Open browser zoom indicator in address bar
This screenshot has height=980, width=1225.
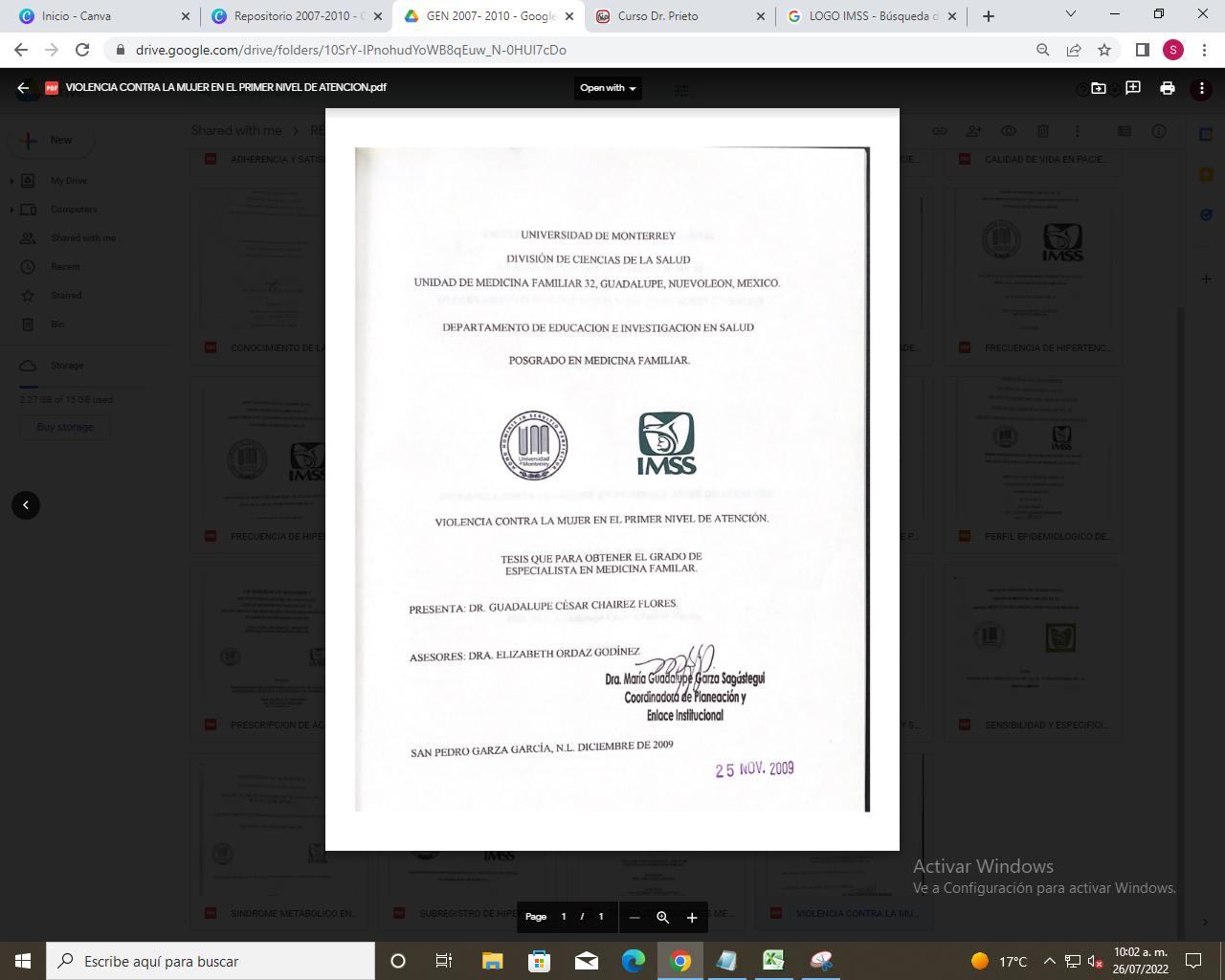[1043, 50]
